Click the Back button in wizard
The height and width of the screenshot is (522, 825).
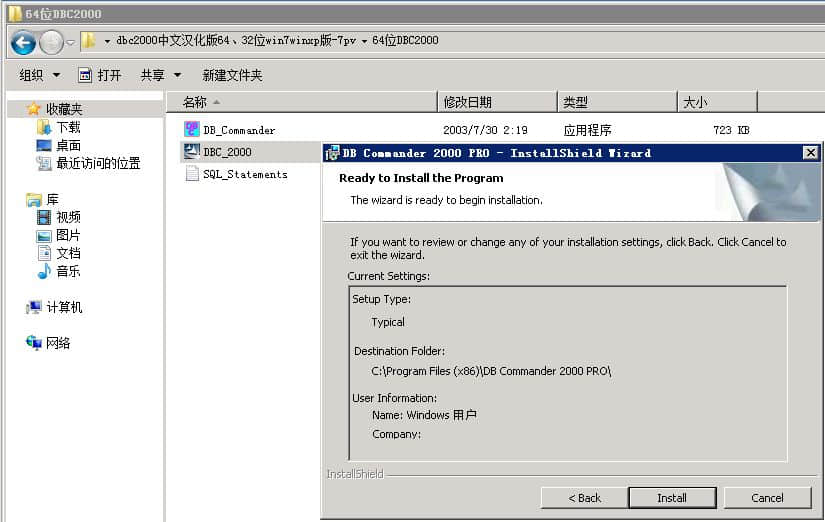point(584,498)
